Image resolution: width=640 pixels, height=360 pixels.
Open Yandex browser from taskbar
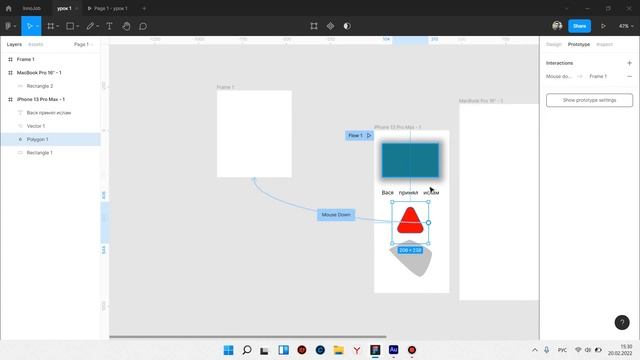pos(357,350)
